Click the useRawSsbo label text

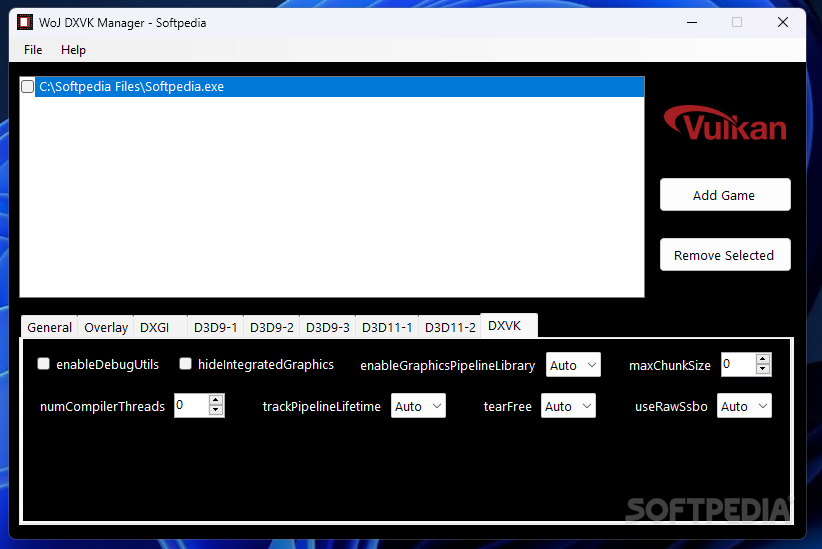pyautogui.click(x=671, y=406)
